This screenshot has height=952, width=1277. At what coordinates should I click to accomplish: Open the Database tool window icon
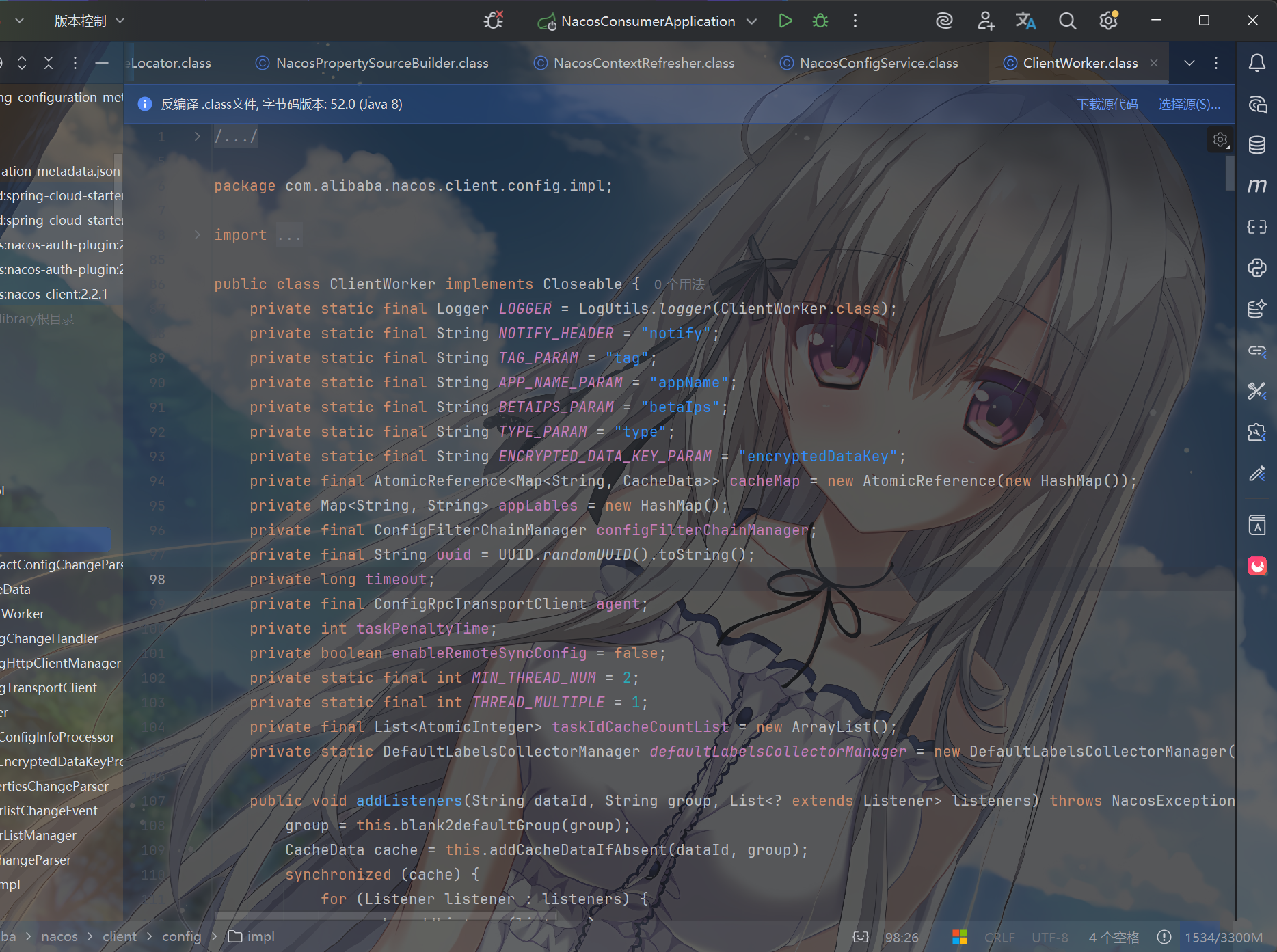1256,145
